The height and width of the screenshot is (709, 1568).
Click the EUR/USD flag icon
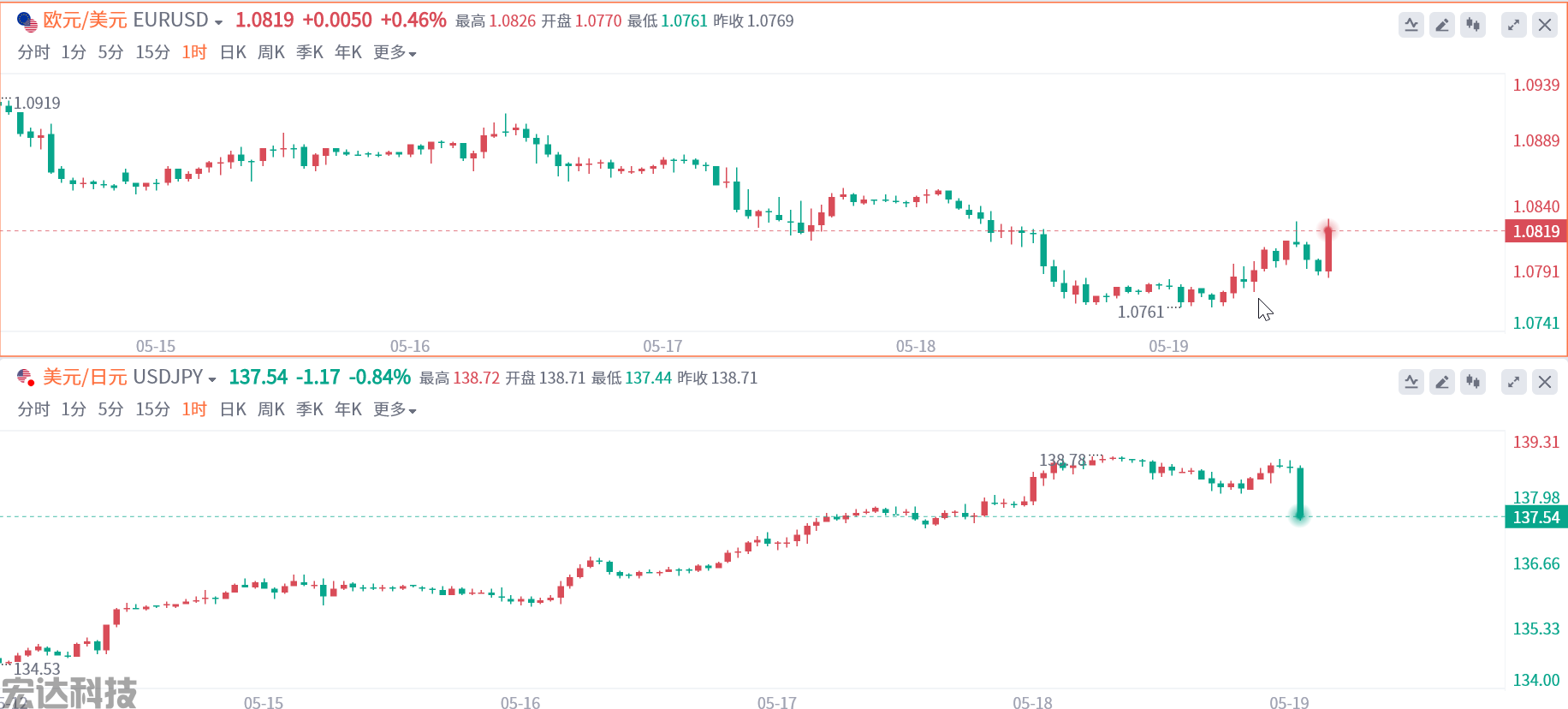27,21
